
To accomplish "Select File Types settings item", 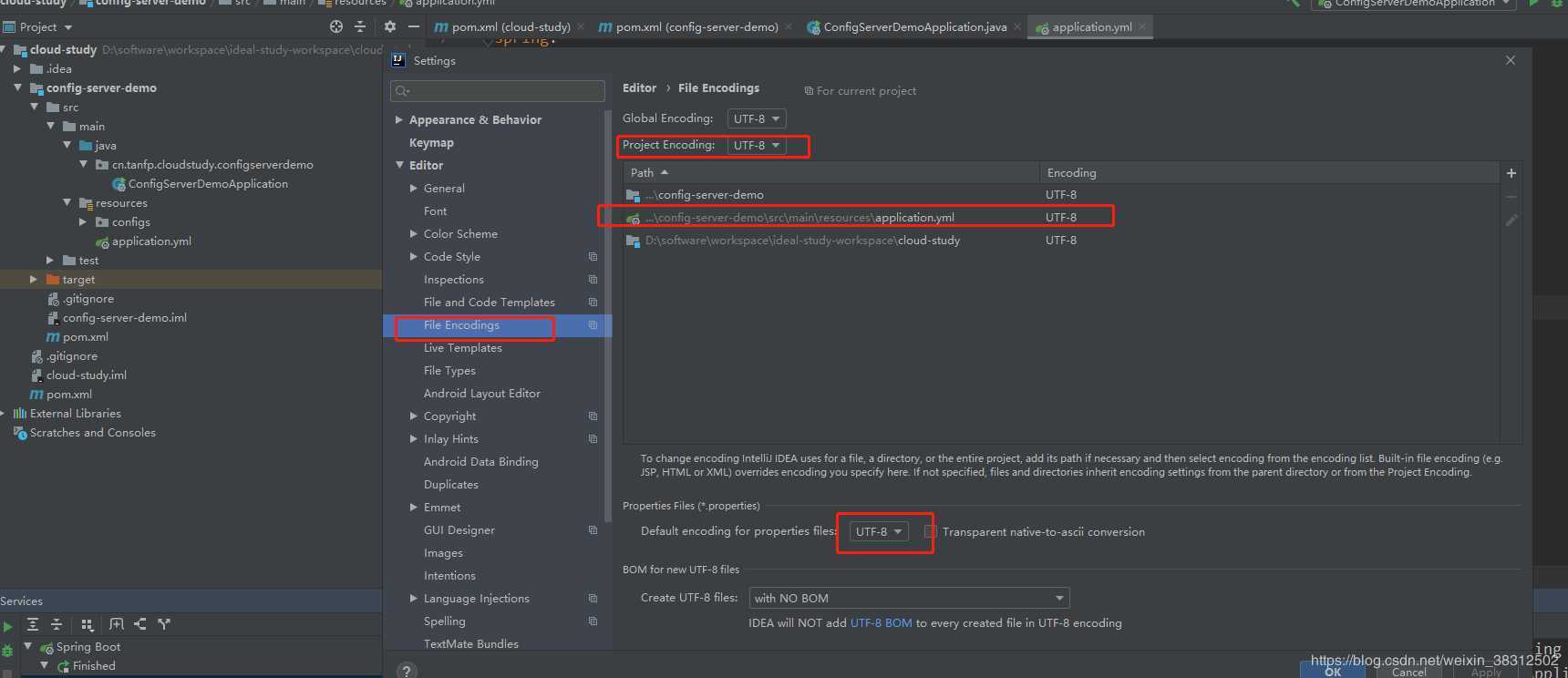I will pyautogui.click(x=449, y=371).
